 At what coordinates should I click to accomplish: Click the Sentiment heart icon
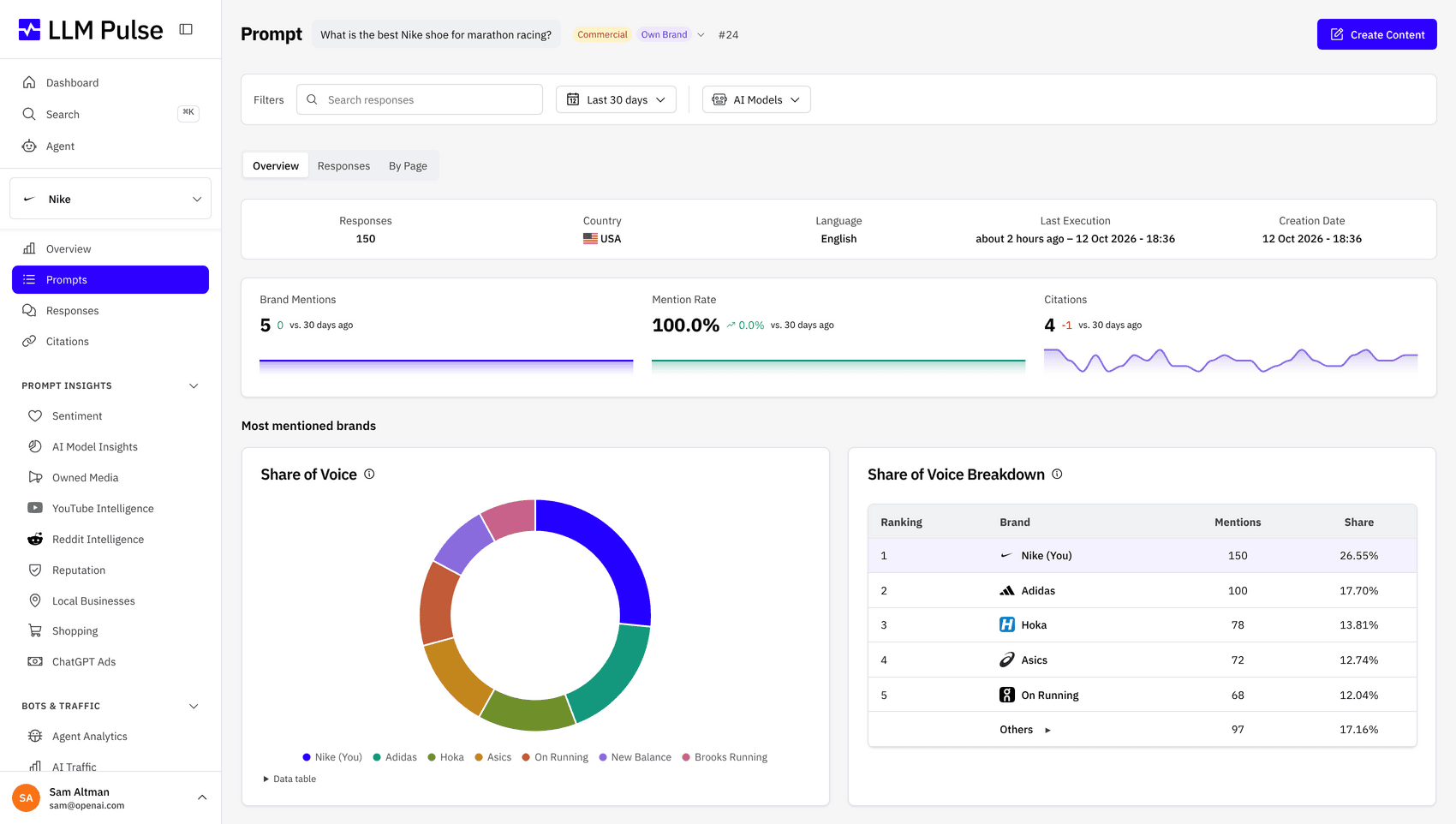click(35, 416)
